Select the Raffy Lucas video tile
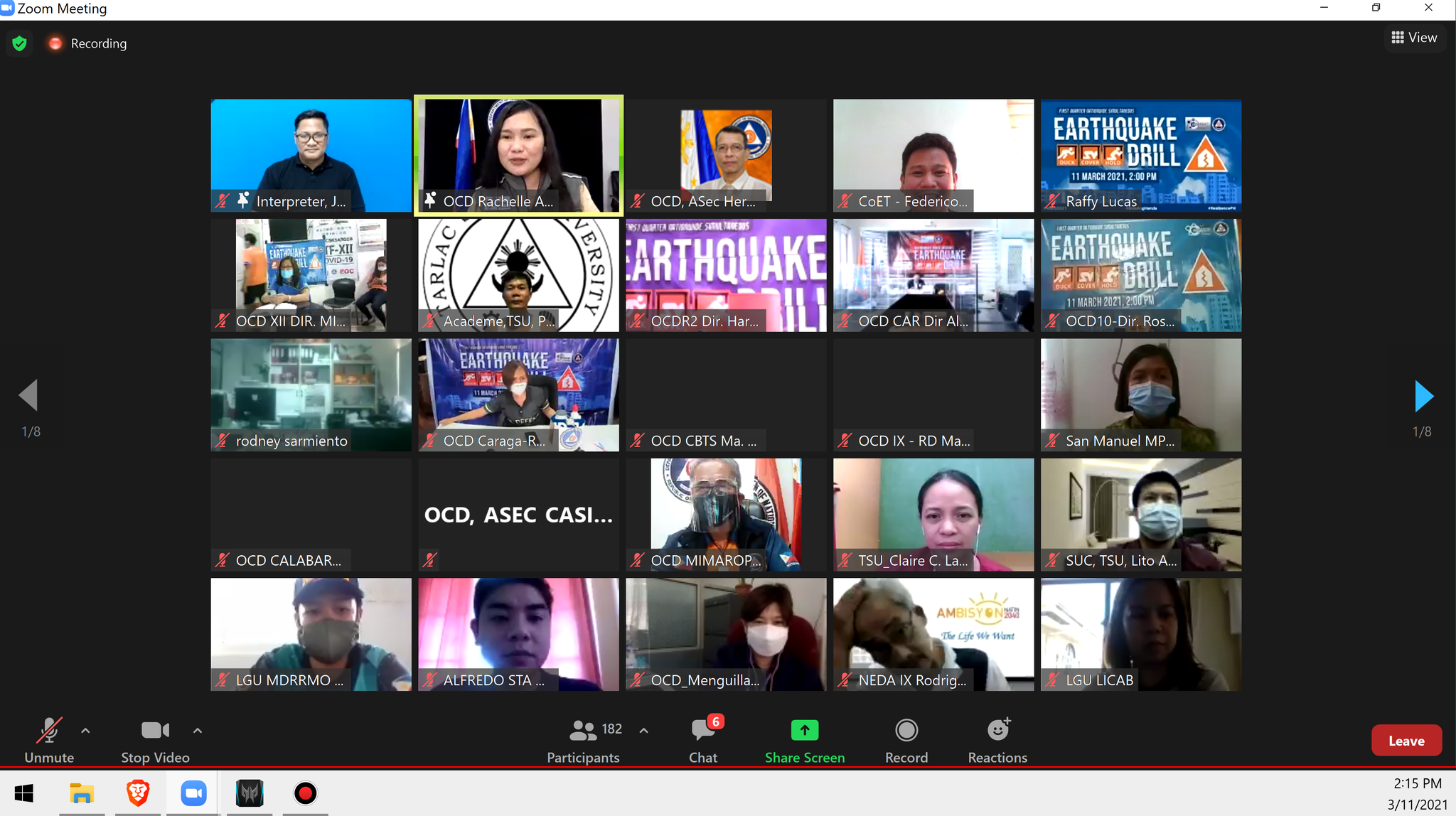Image resolution: width=1456 pixels, height=816 pixels. (x=1141, y=156)
